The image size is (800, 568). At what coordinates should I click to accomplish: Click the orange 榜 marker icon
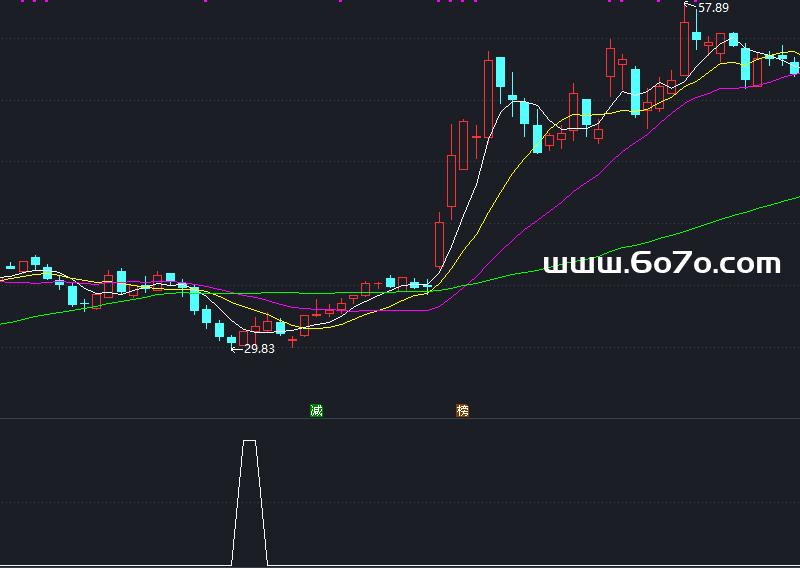coord(462,410)
